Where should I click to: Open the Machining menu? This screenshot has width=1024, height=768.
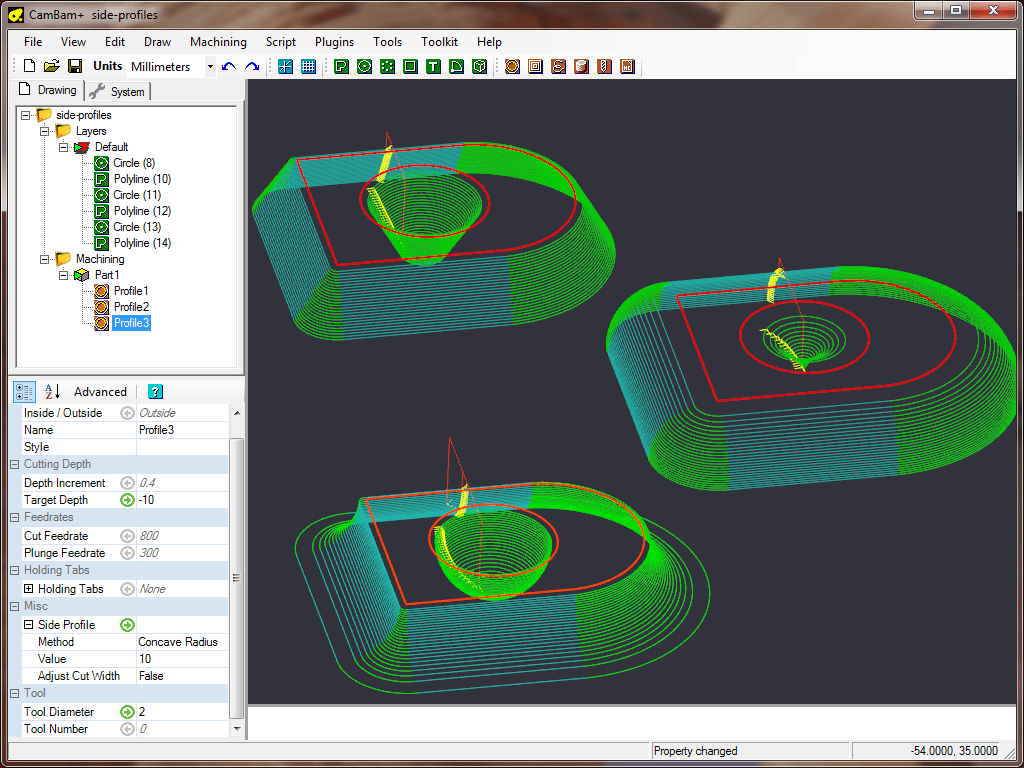pos(217,42)
